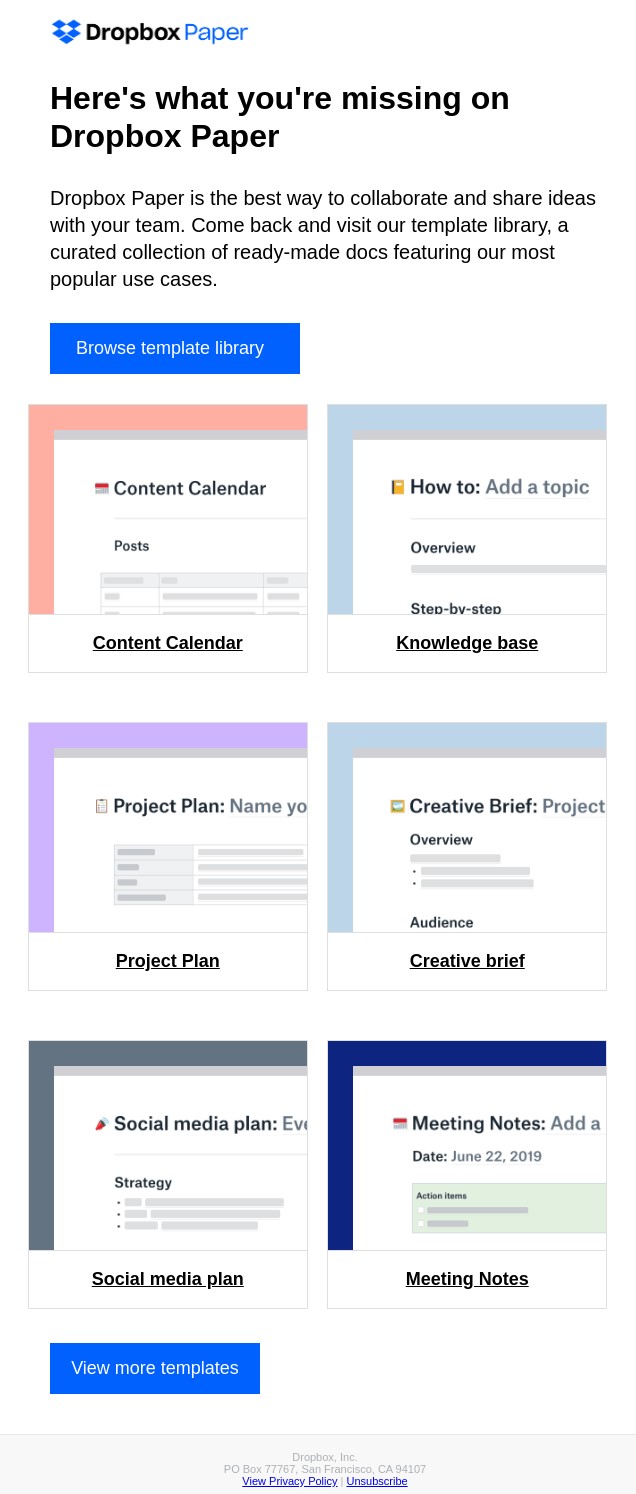Image resolution: width=636 pixels, height=1494 pixels.
Task: Open the Social media plan link
Action: point(168,1279)
